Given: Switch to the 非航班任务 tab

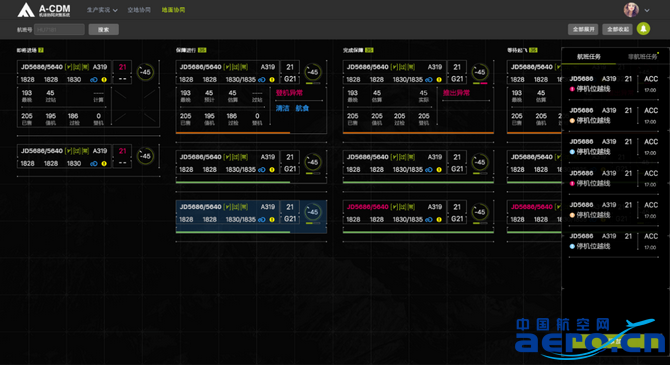Looking at the screenshot, I should 642,56.
